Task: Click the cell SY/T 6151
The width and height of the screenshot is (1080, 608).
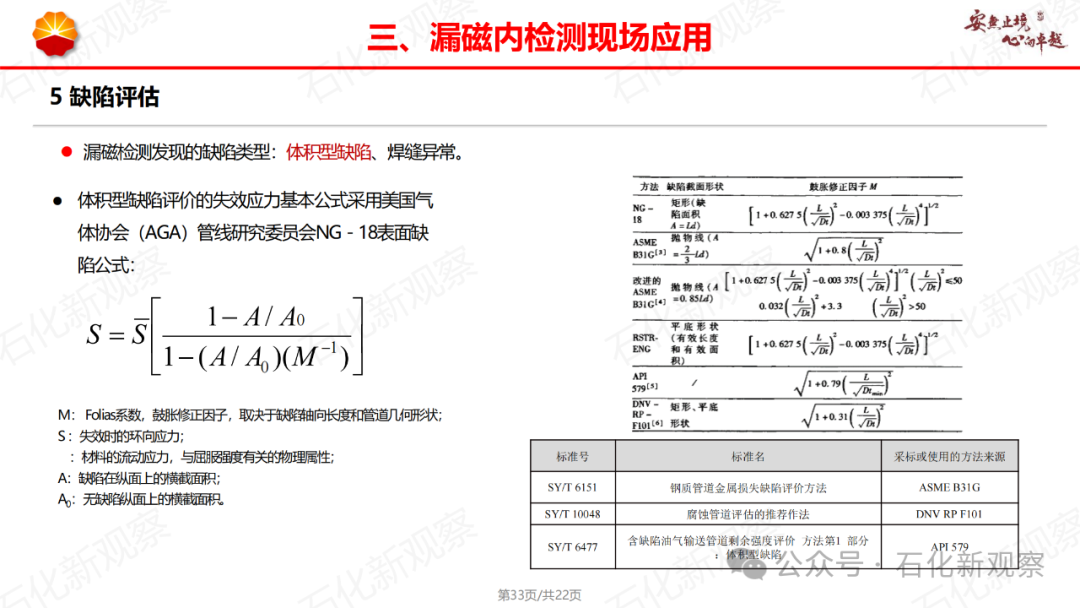Action: coord(572,488)
